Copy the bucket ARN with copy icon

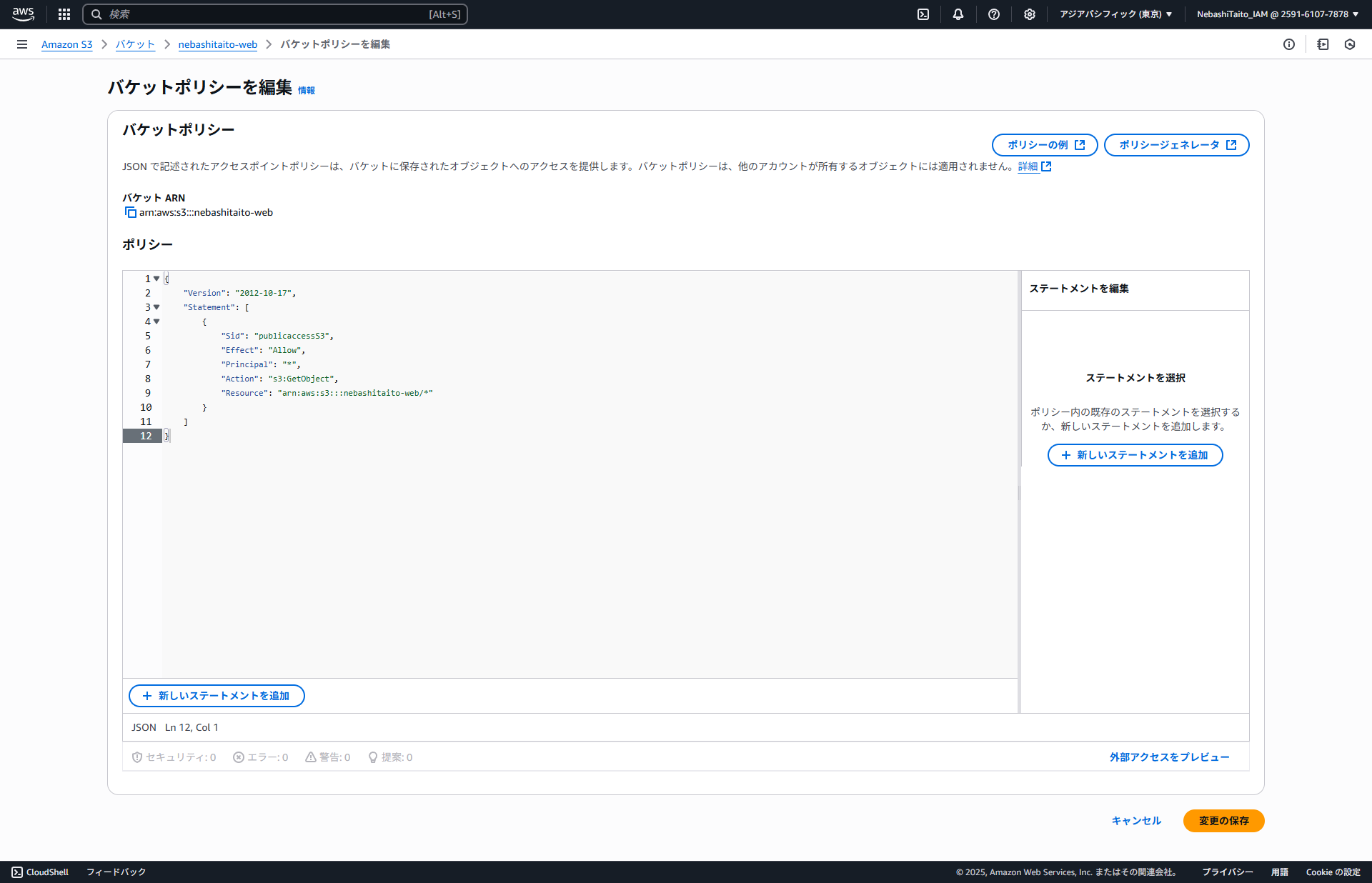click(130, 212)
